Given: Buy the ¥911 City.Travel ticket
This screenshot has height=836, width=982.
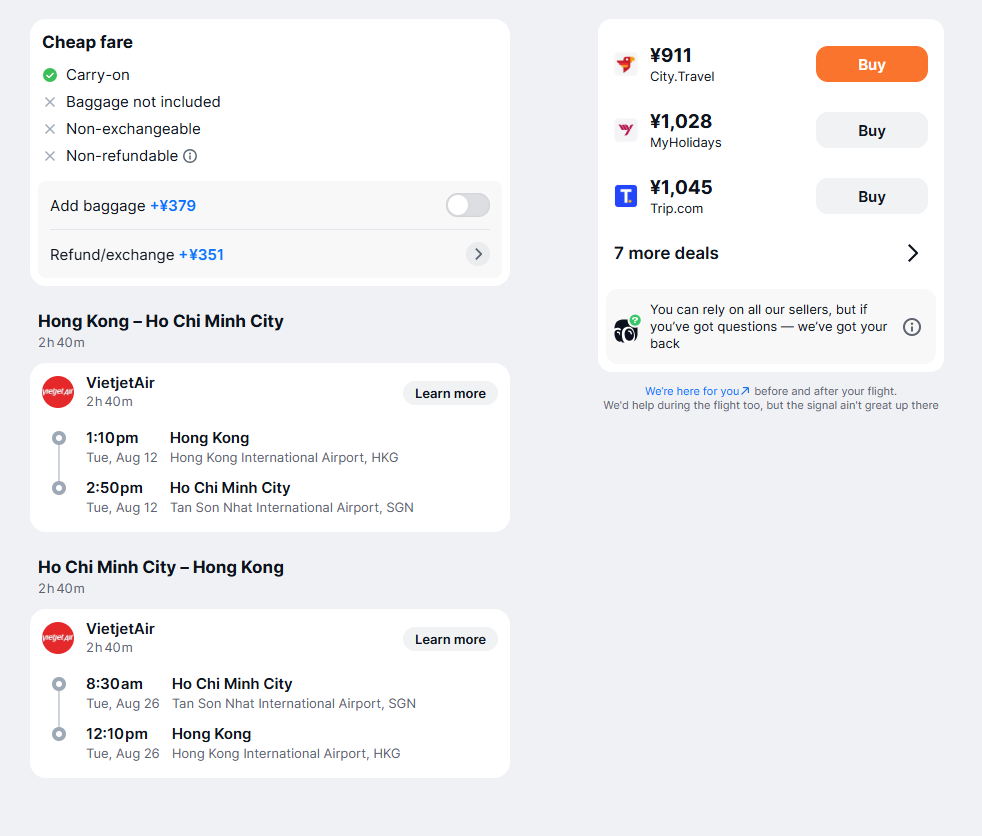Looking at the screenshot, I should tap(872, 64).
